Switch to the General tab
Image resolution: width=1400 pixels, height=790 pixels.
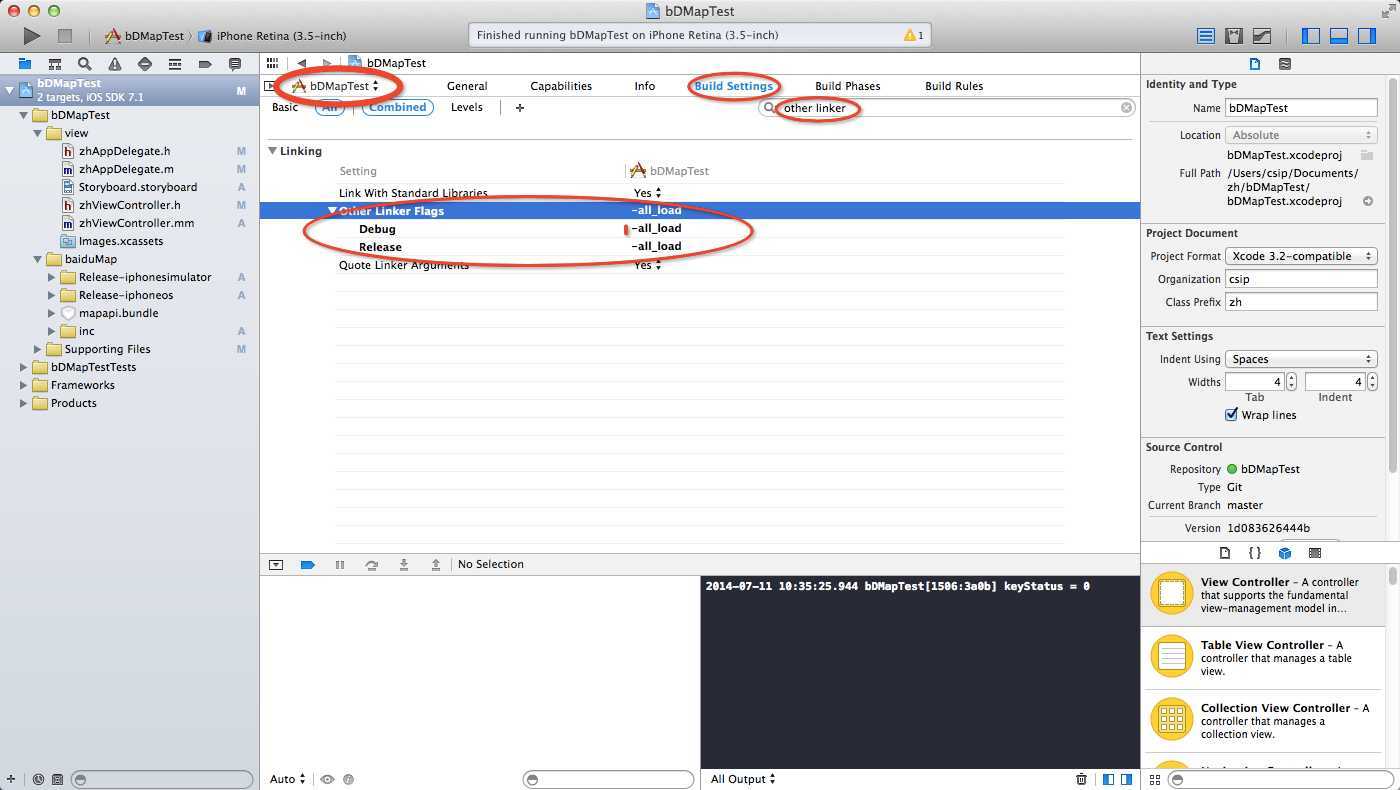click(467, 86)
